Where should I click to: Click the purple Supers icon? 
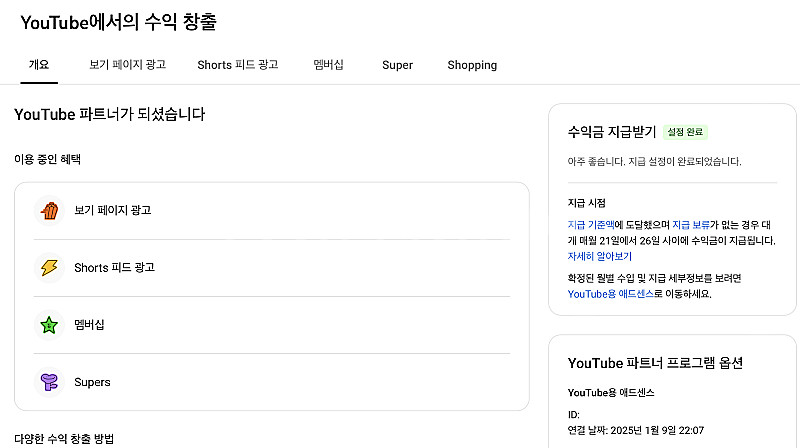click(49, 382)
